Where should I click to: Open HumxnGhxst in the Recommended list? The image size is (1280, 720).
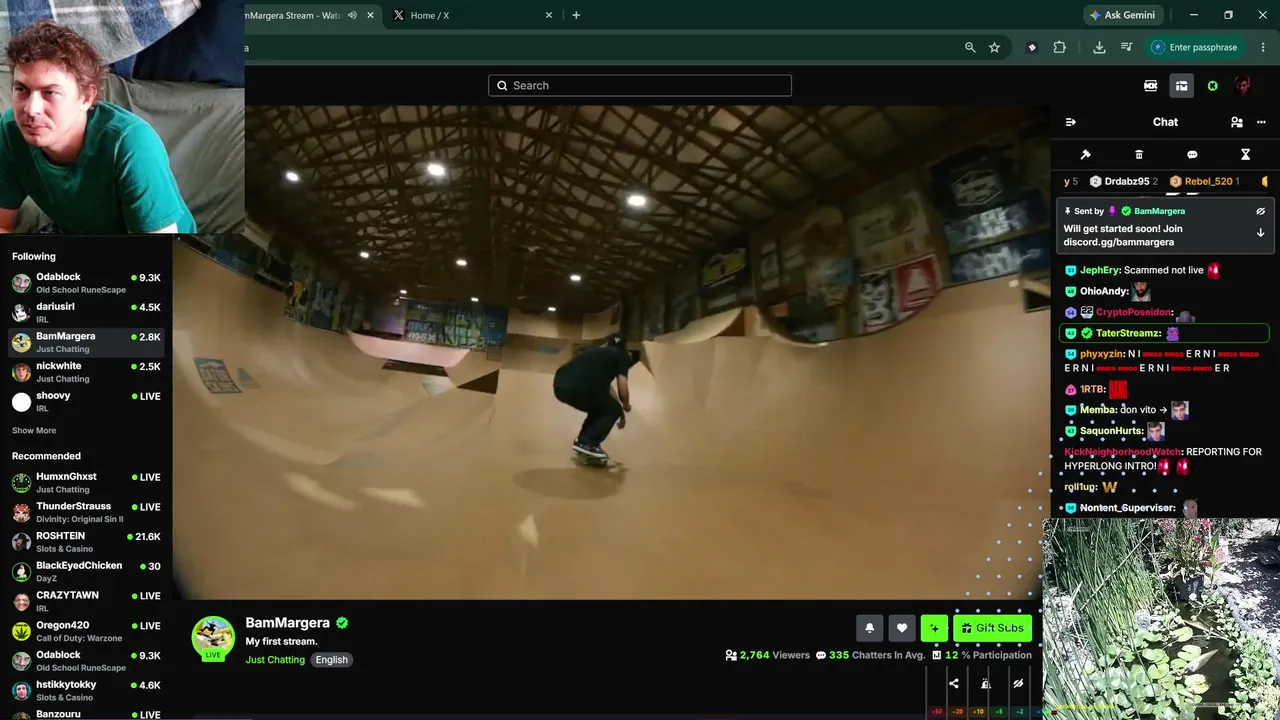click(x=86, y=483)
